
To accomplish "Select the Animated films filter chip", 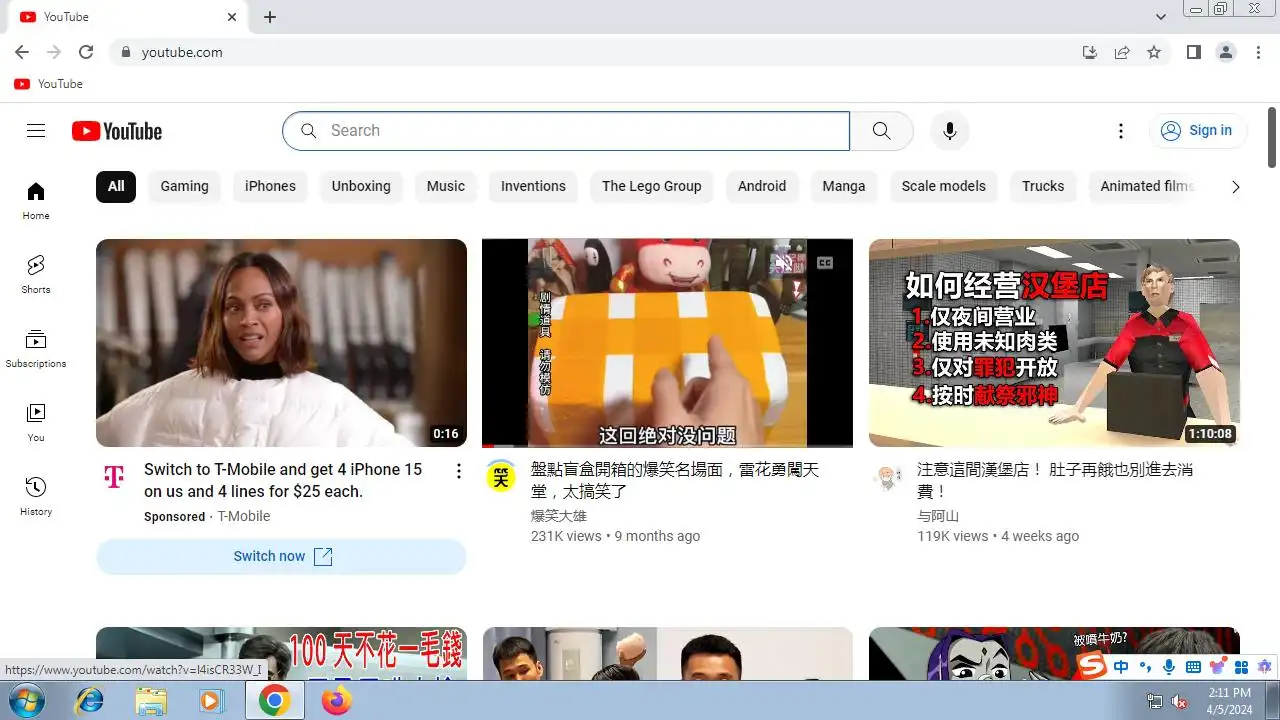I will 1146,186.
